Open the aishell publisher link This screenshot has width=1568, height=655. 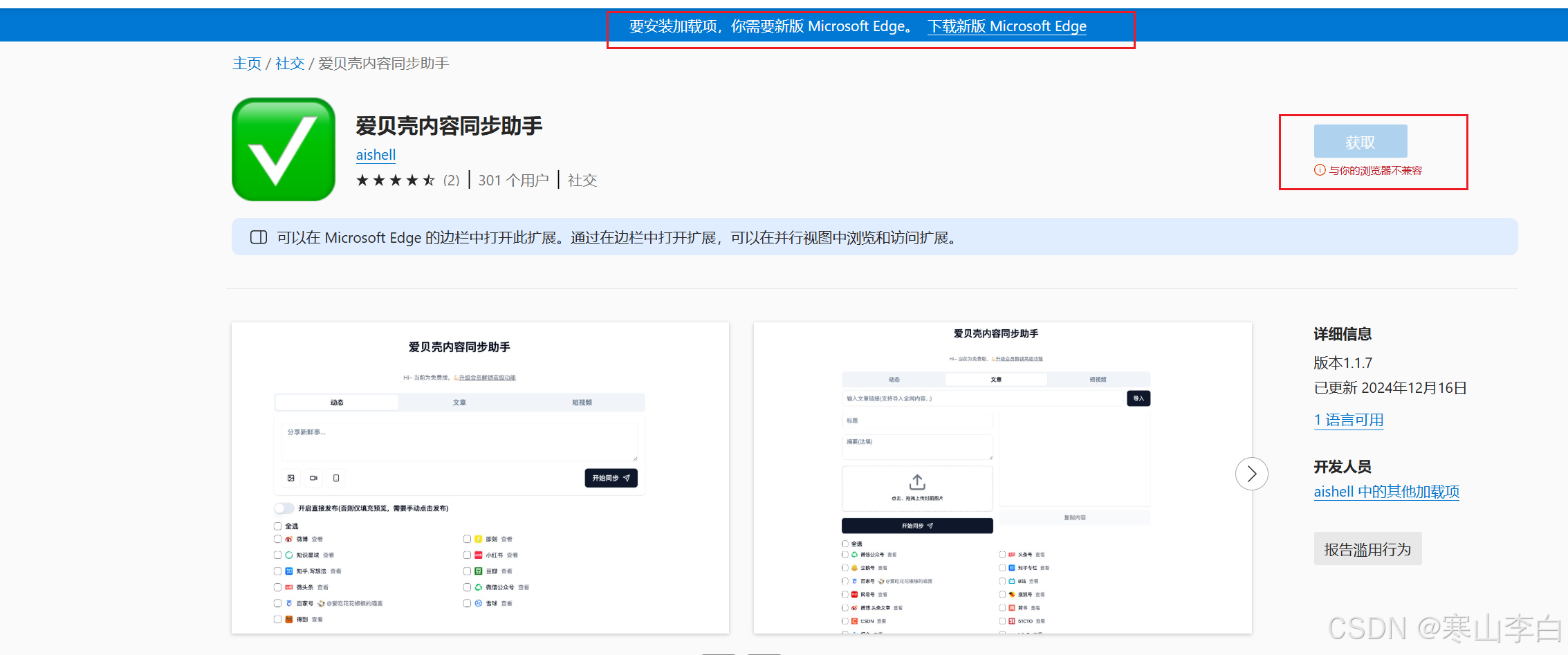point(376,155)
